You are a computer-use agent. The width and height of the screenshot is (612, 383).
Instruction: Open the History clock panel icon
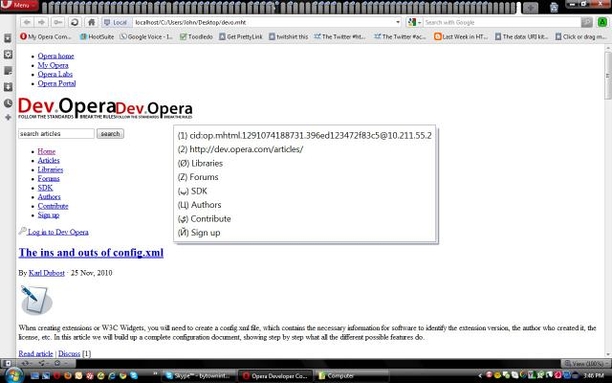click(8, 103)
